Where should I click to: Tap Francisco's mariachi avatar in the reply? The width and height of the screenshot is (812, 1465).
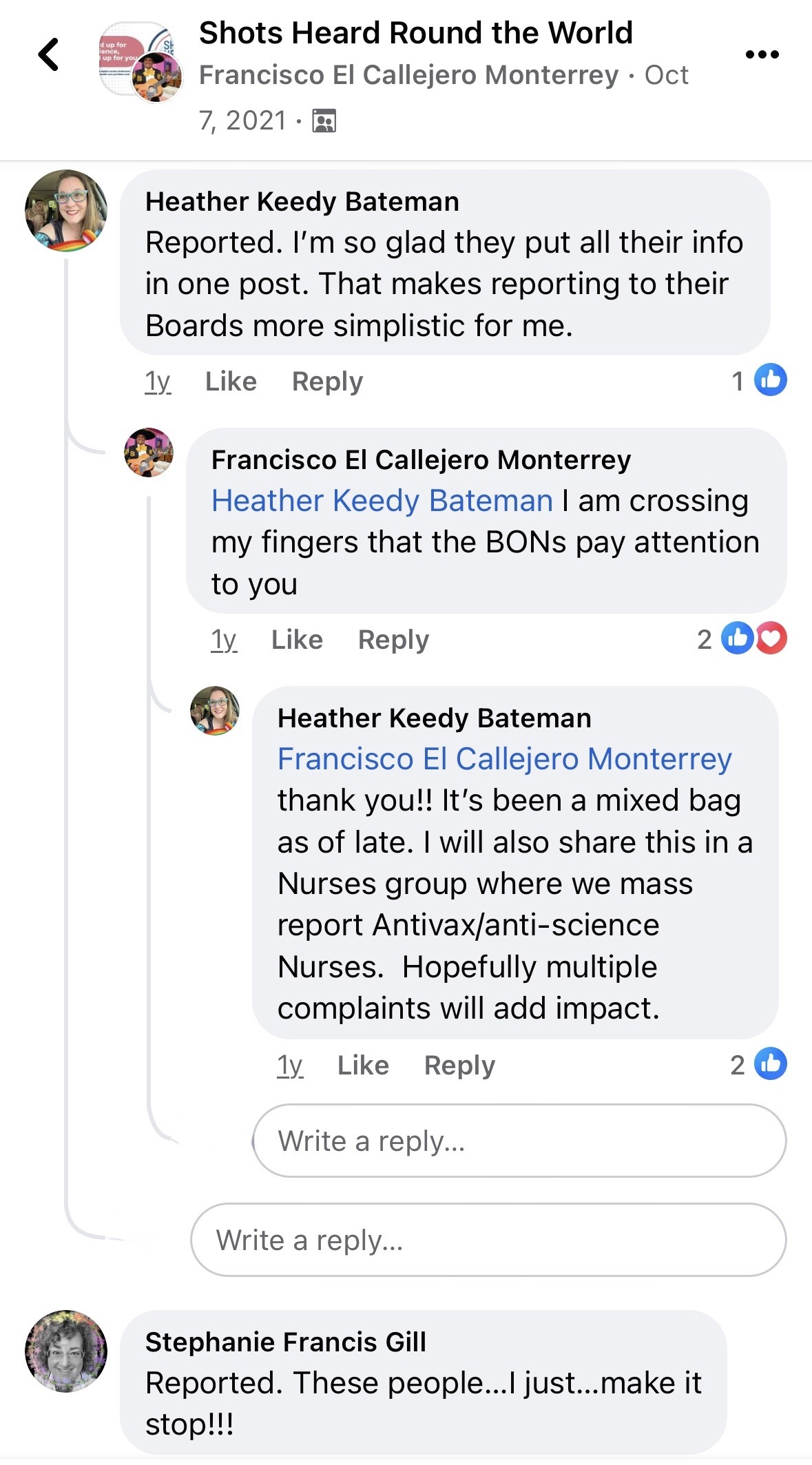pyautogui.click(x=148, y=453)
